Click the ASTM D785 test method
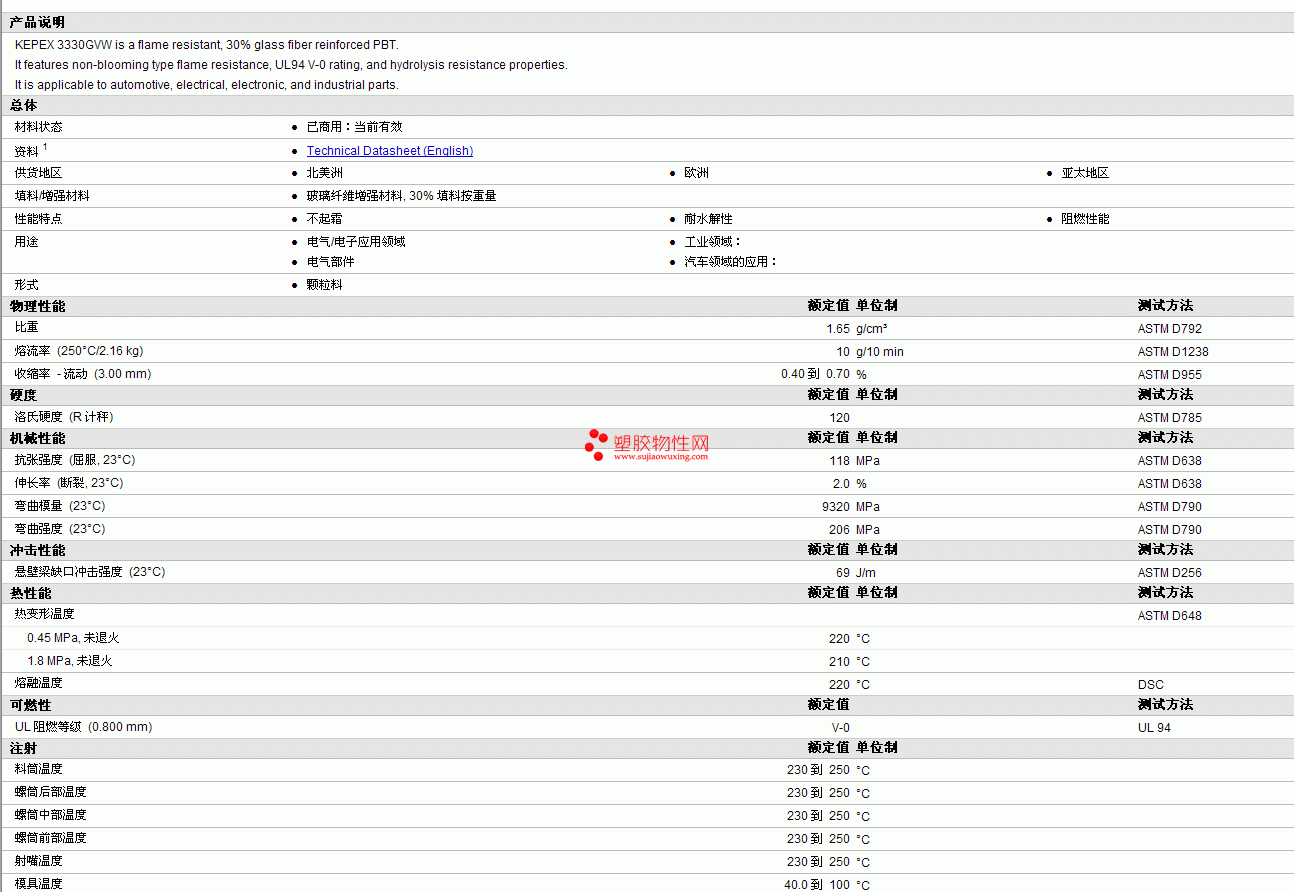The image size is (1294, 892). coord(1170,418)
